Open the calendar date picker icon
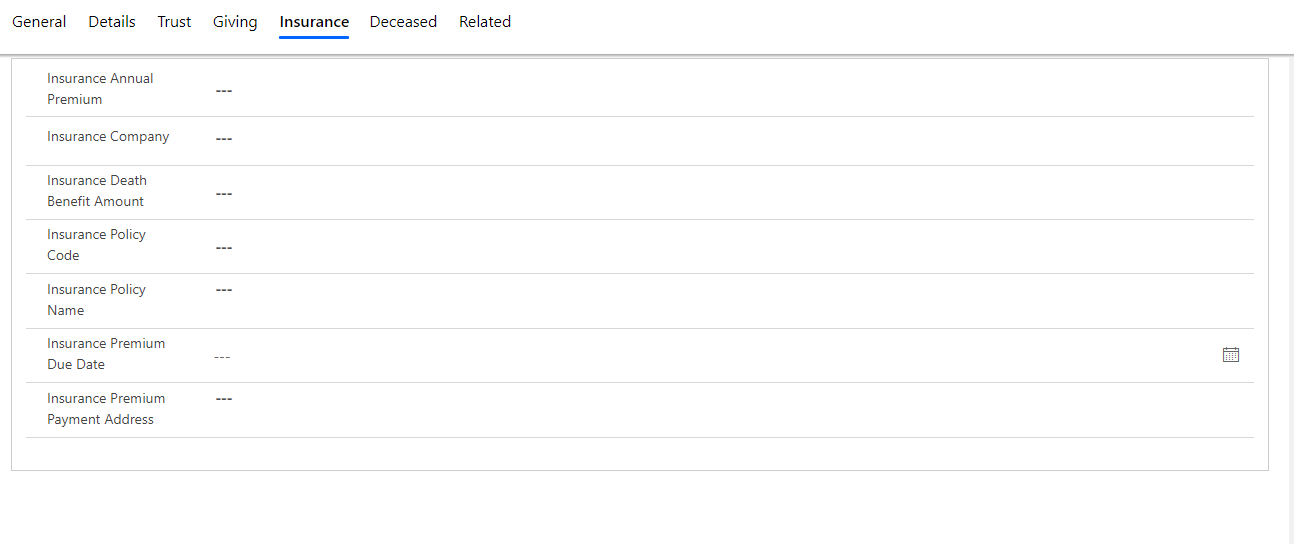 1231,355
